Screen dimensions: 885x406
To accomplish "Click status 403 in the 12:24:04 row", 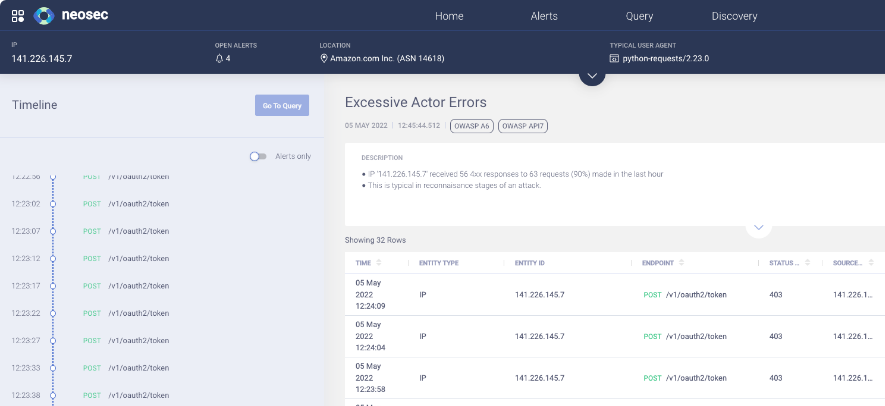I will pos(776,337).
